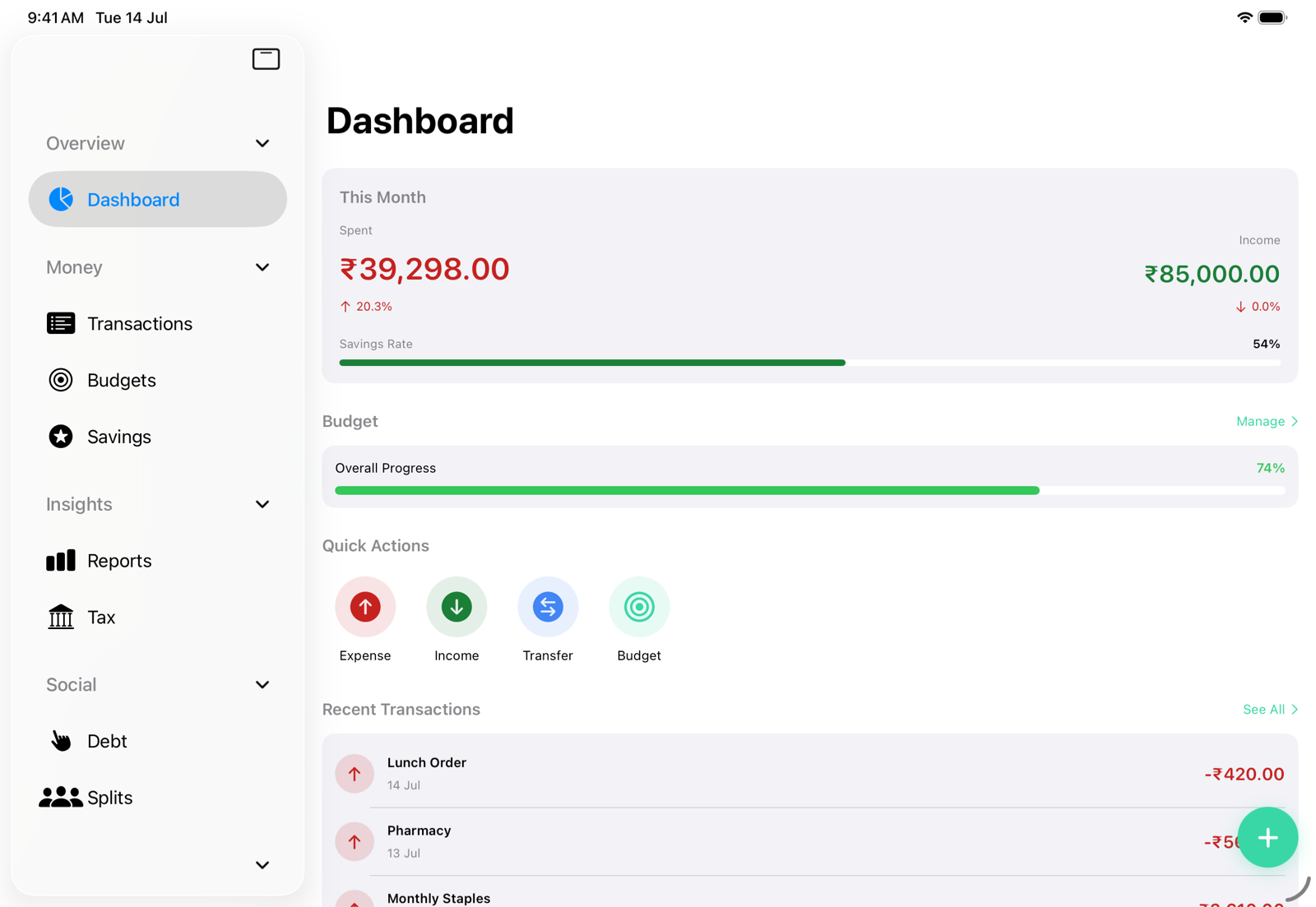Tap the Transfer label under quick actions
Viewport: 1316px width, 907px height.
click(x=548, y=655)
